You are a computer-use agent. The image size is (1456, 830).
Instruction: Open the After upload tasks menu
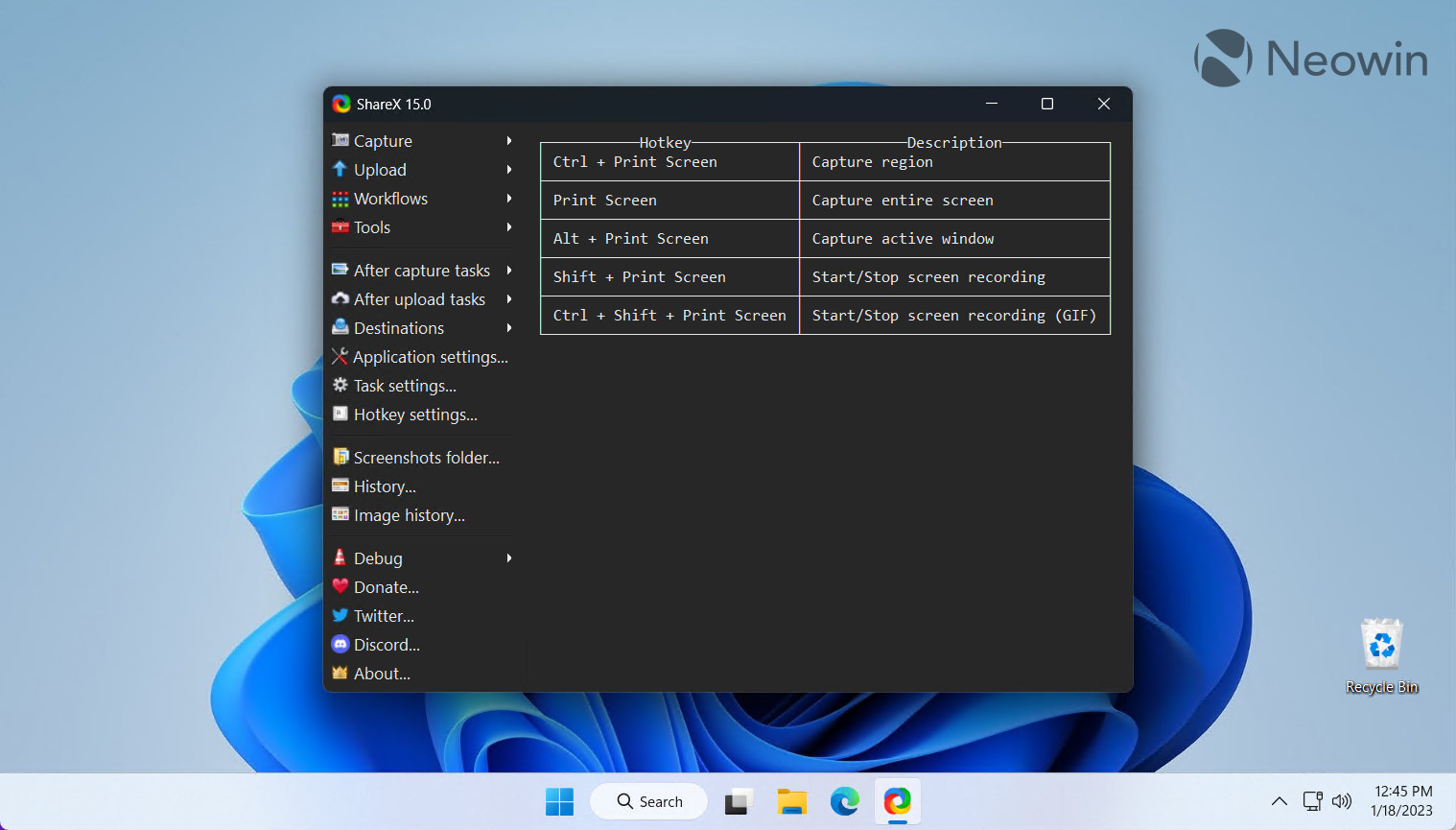coord(419,299)
